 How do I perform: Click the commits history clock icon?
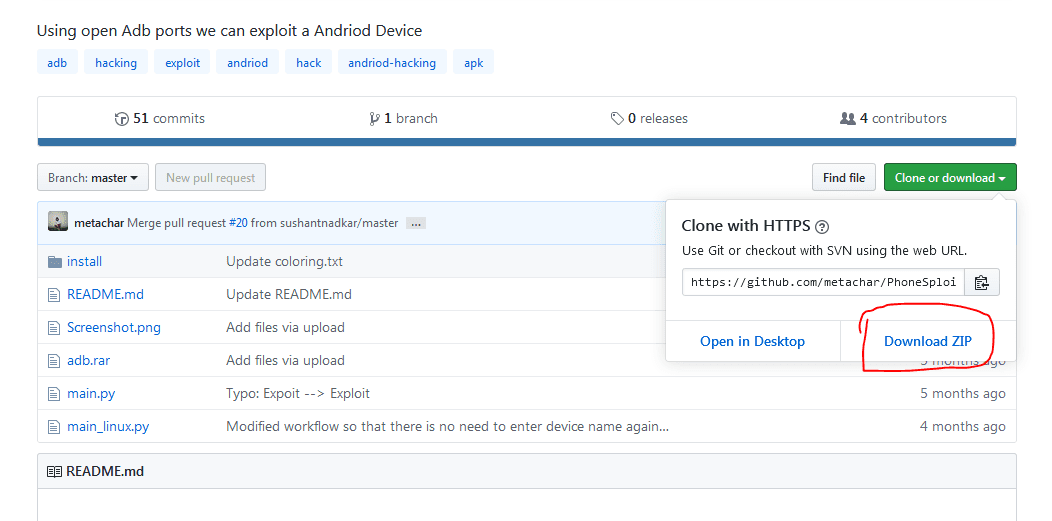pyautogui.click(x=122, y=119)
